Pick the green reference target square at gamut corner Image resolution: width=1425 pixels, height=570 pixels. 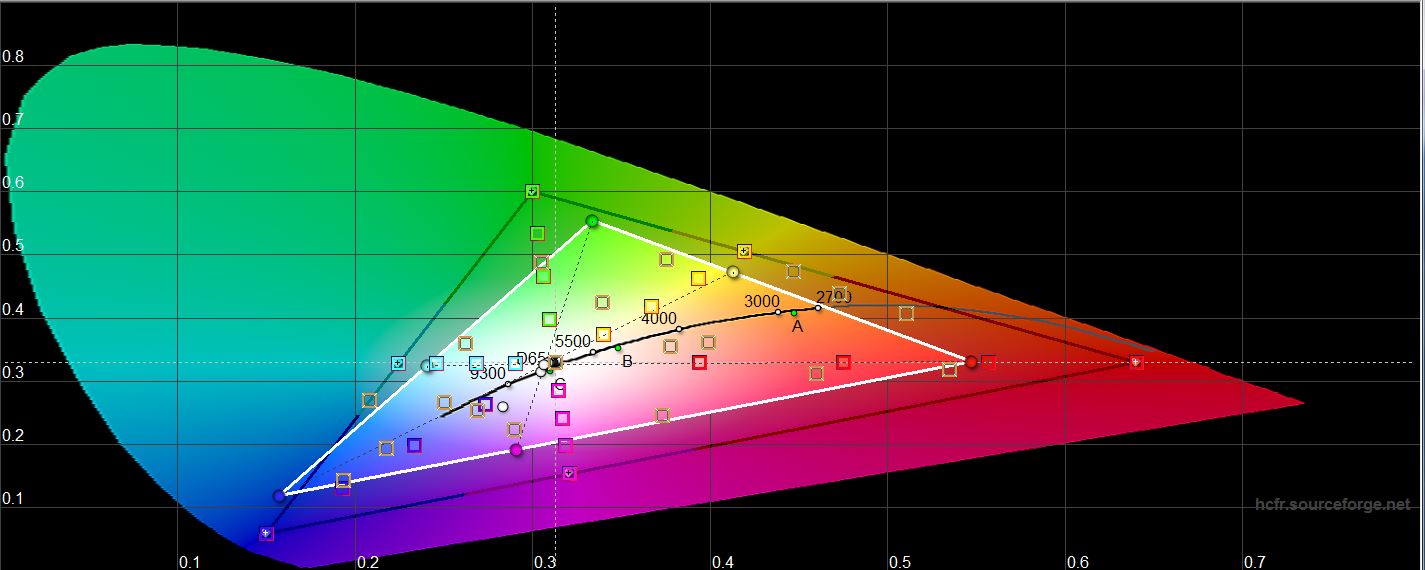(532, 191)
